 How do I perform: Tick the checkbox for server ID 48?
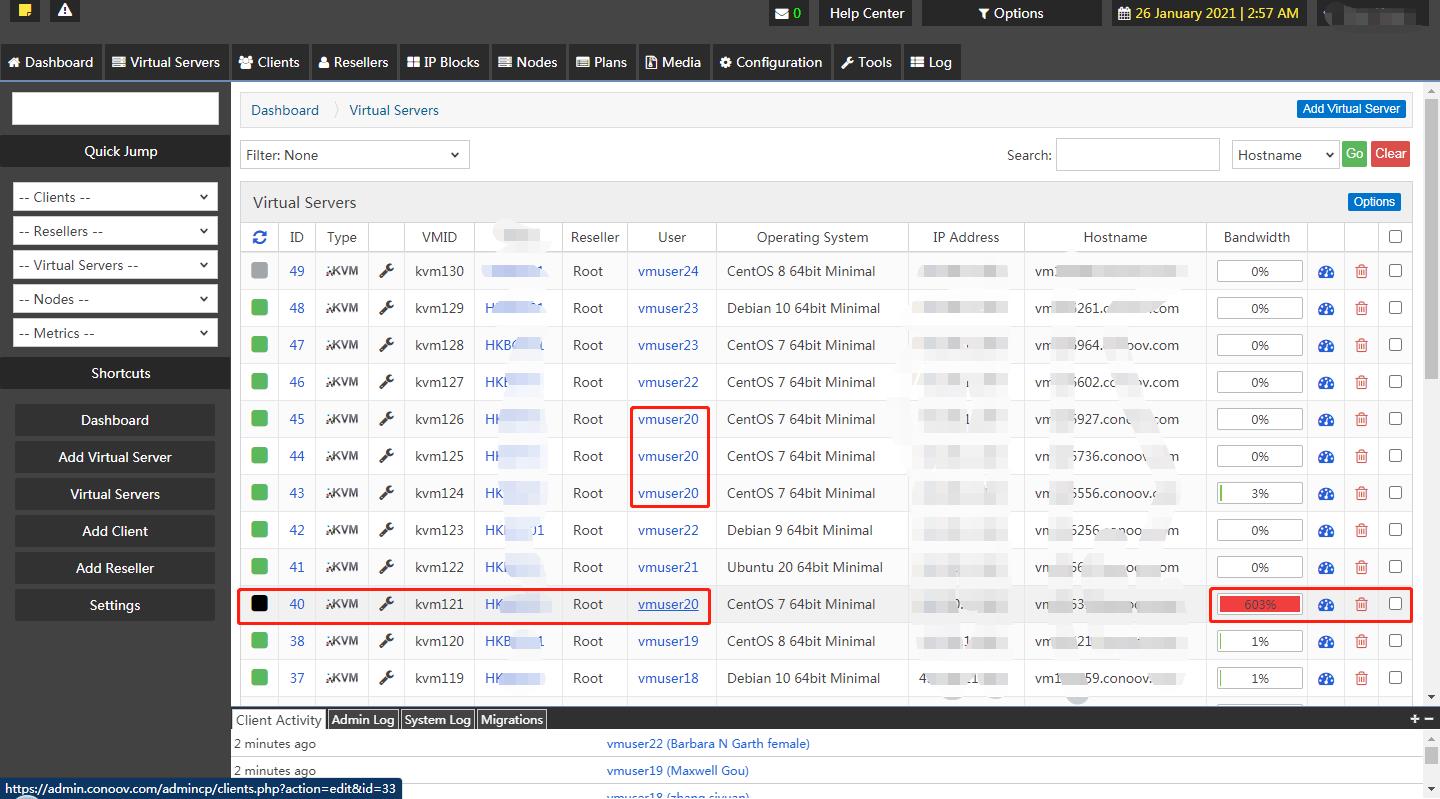click(x=1395, y=308)
